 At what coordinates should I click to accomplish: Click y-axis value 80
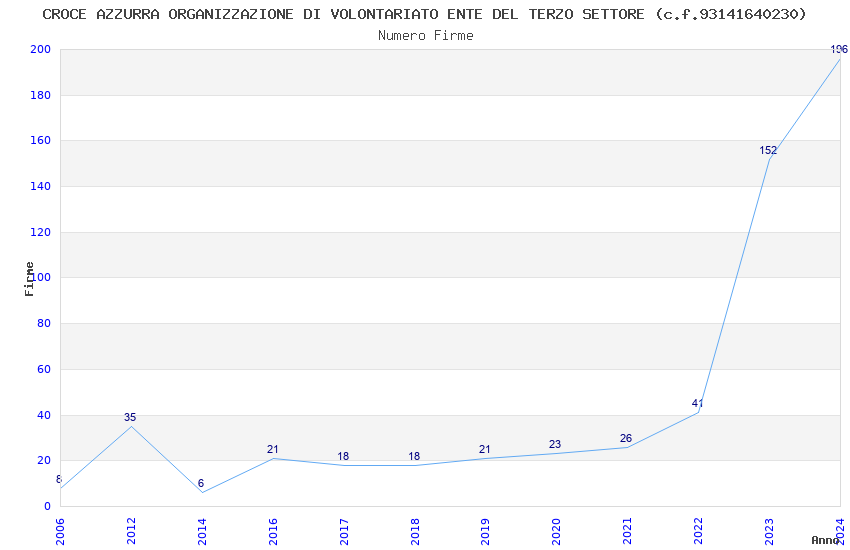[x=44, y=323]
